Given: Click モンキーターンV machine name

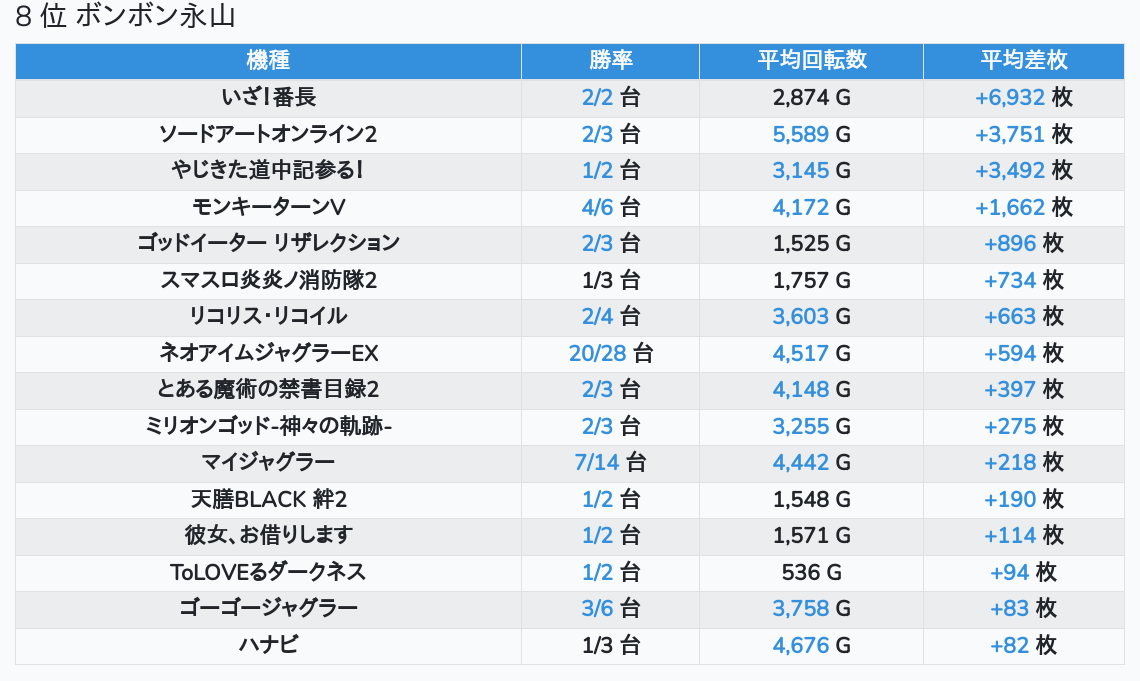Looking at the screenshot, I should coord(268,207).
